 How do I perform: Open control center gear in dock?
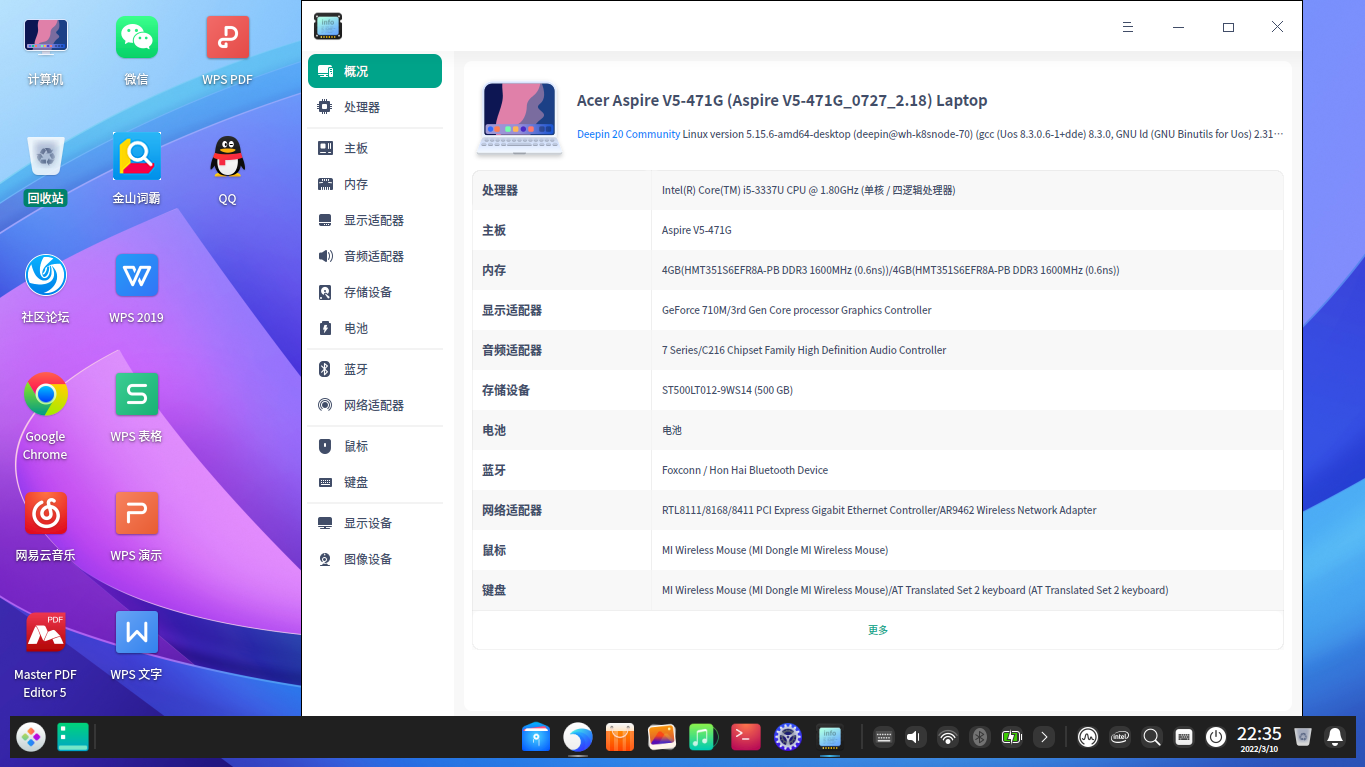pos(788,737)
